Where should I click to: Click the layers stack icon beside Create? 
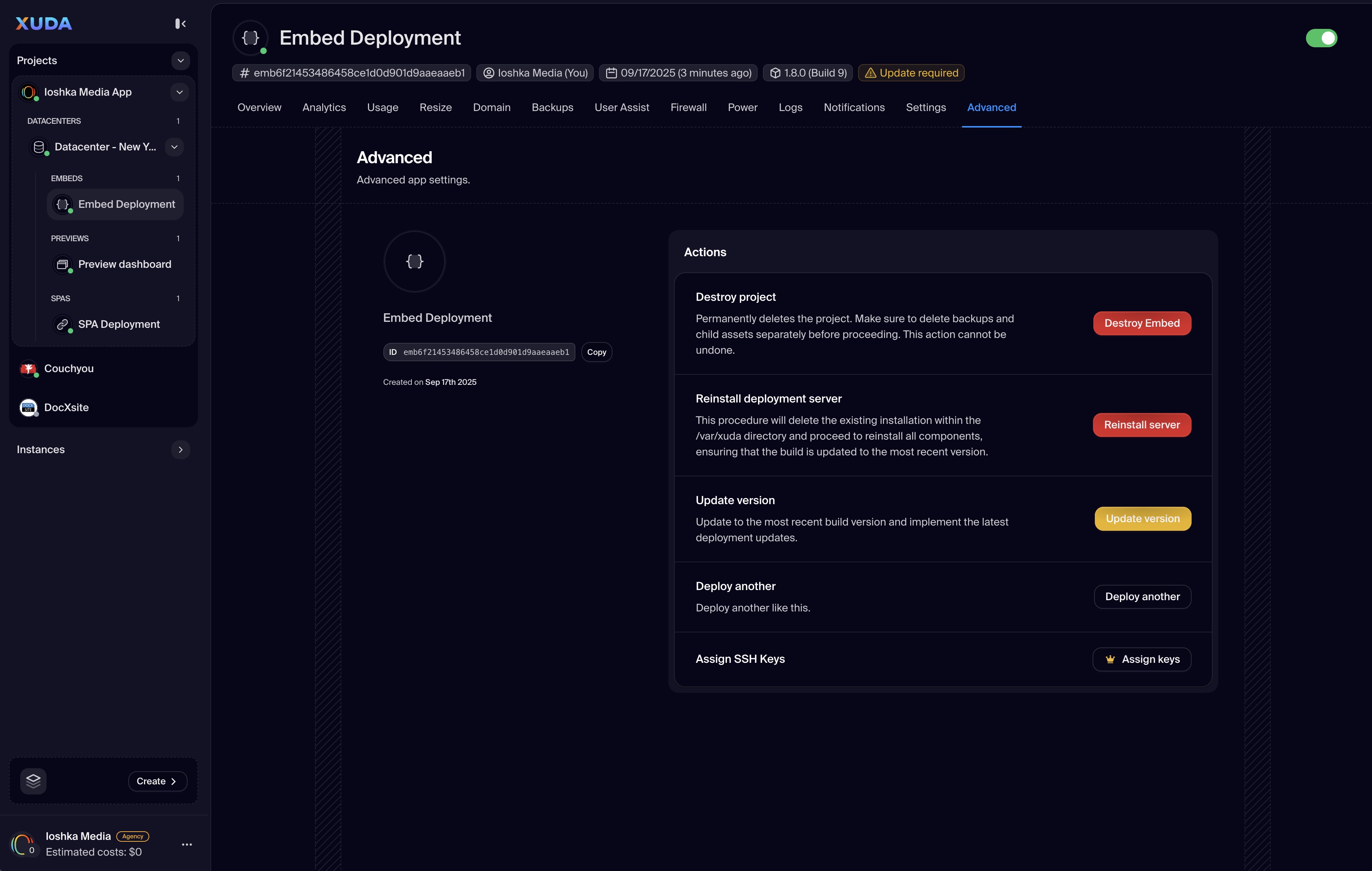click(33, 781)
